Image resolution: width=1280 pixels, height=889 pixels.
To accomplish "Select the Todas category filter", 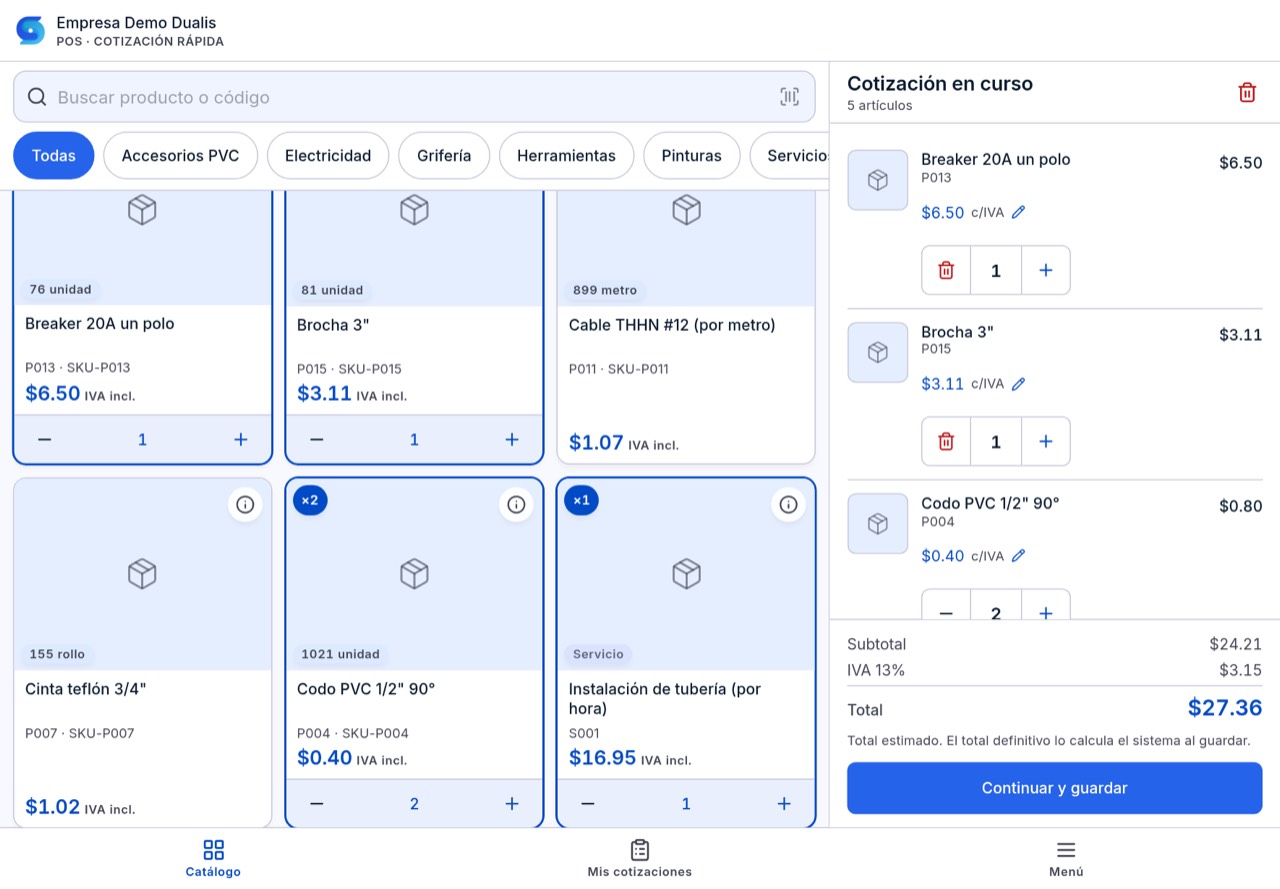I will coord(54,156).
